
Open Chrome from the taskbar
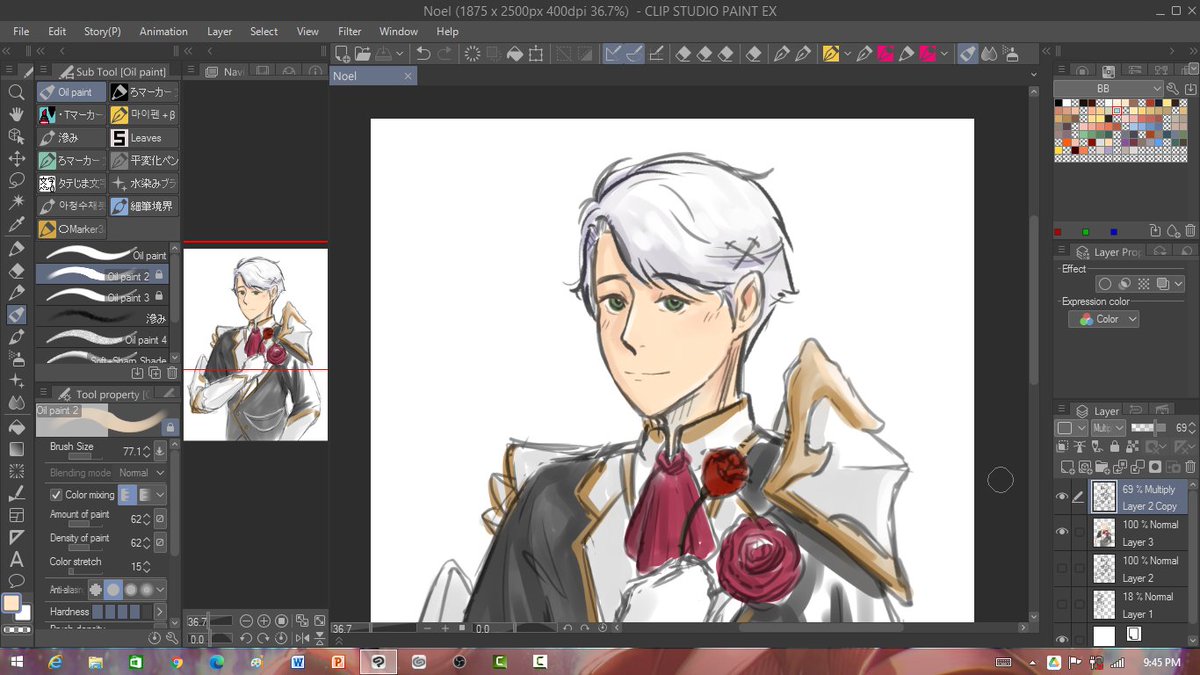pos(177,662)
